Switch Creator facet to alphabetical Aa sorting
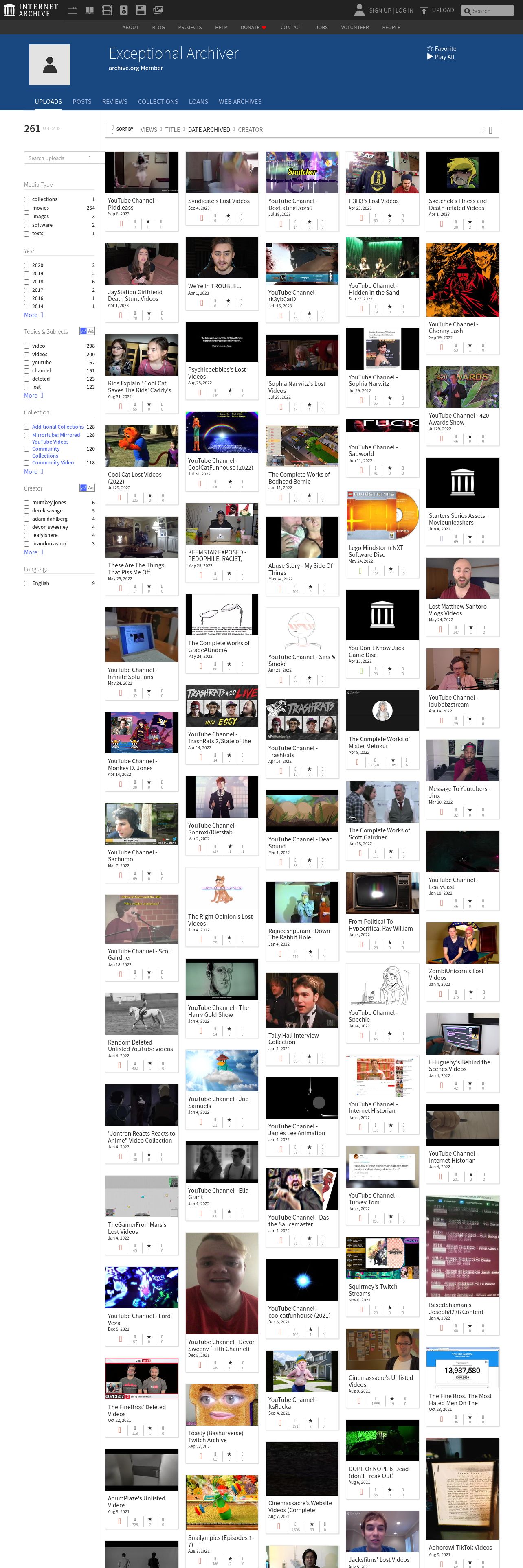Image resolution: width=523 pixels, height=1568 pixels. pos(91,488)
